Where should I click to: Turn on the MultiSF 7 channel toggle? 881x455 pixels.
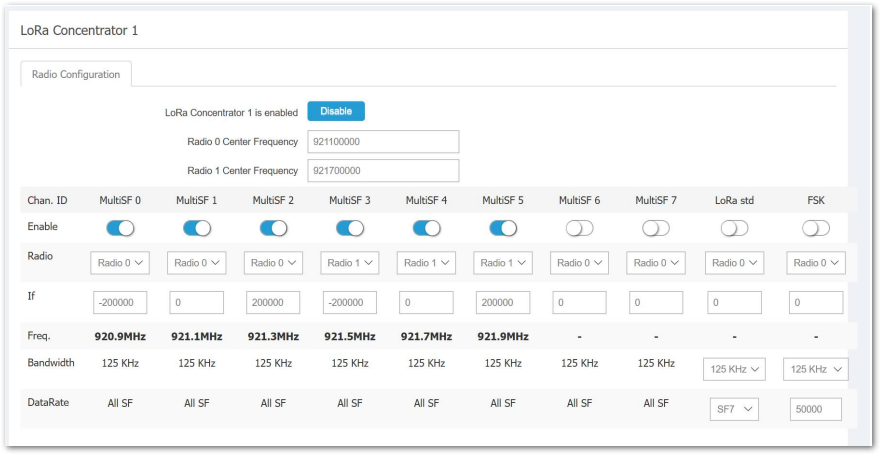click(656, 228)
